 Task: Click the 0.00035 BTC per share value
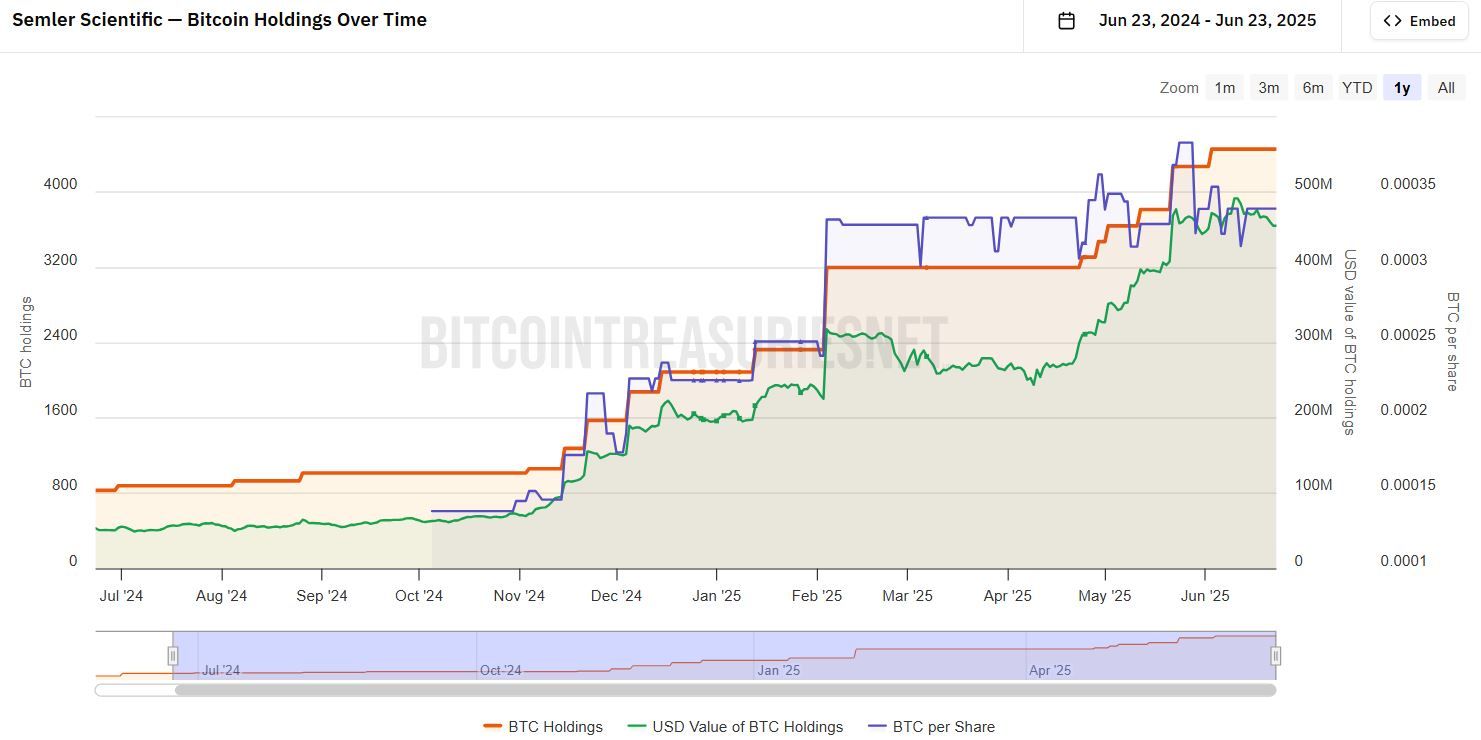click(1408, 184)
